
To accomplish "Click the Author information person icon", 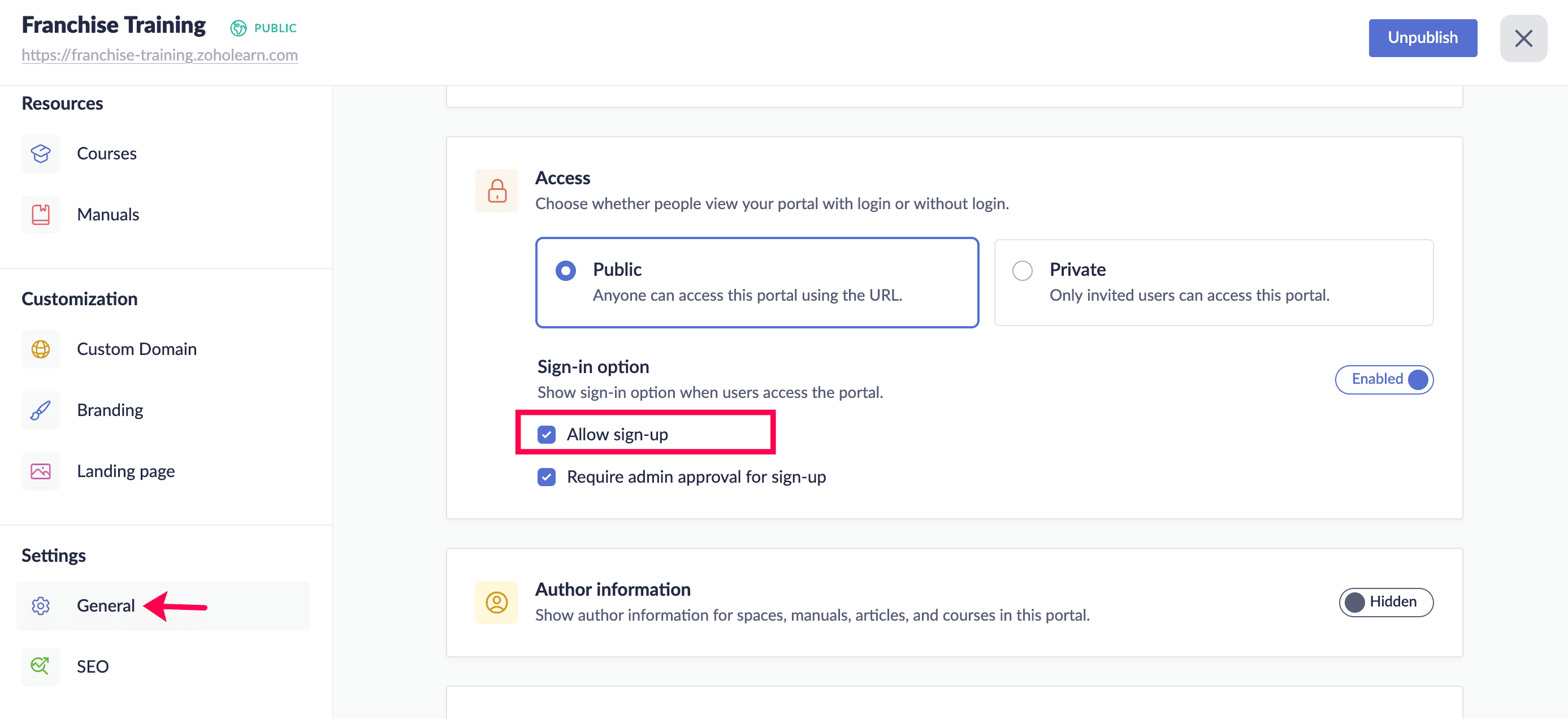I will pyautogui.click(x=497, y=602).
